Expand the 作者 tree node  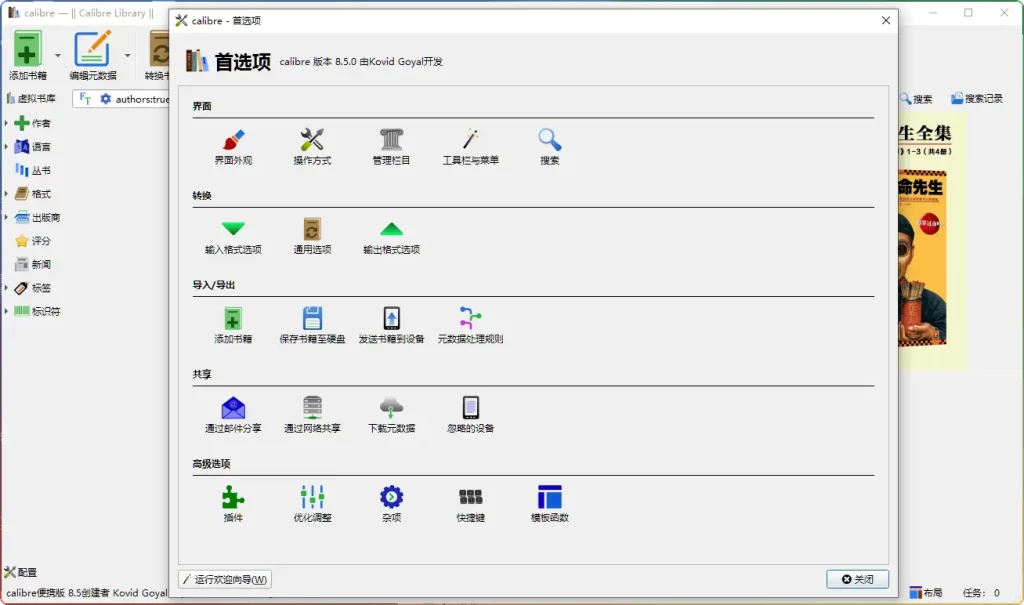(6, 123)
